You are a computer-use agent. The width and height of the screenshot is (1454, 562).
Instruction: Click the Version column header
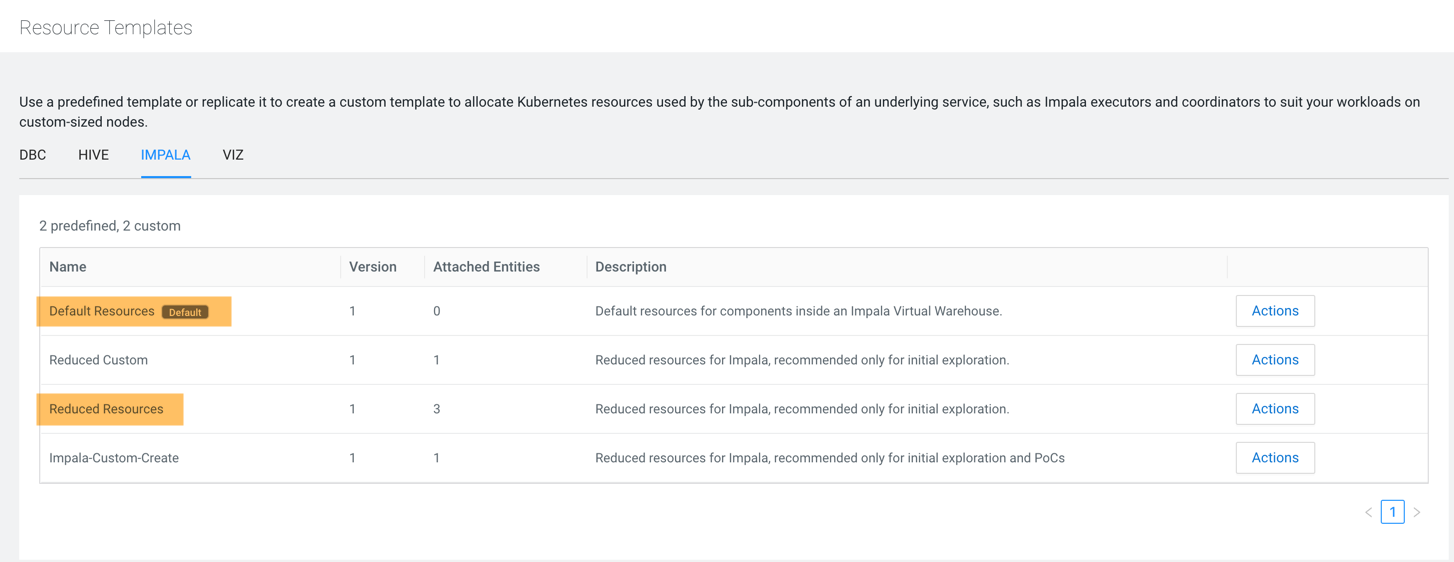(x=373, y=267)
